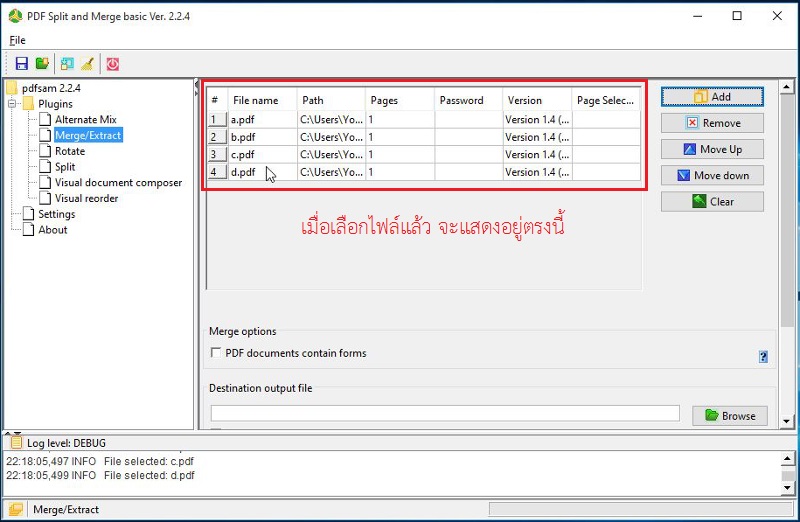
Task: Collapse the Plugins tree node
Action: click(12, 104)
